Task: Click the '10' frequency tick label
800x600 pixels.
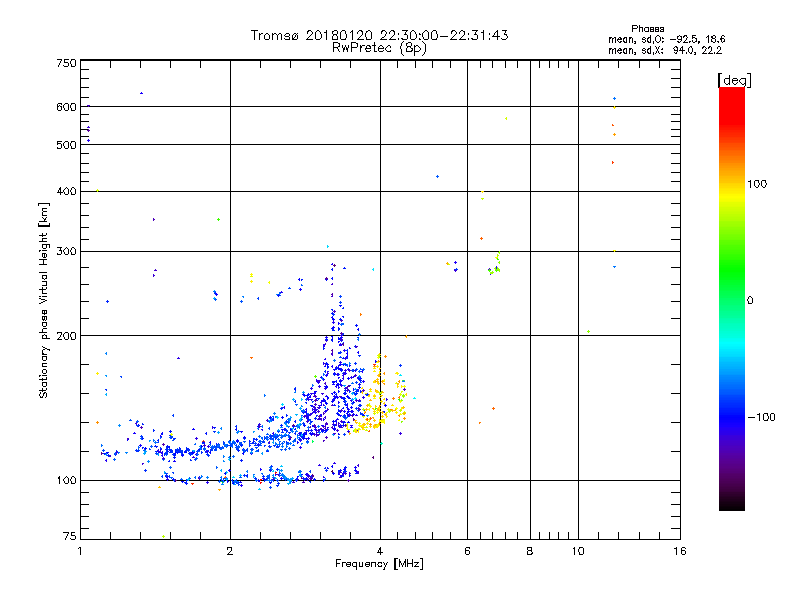Action: 578,551
